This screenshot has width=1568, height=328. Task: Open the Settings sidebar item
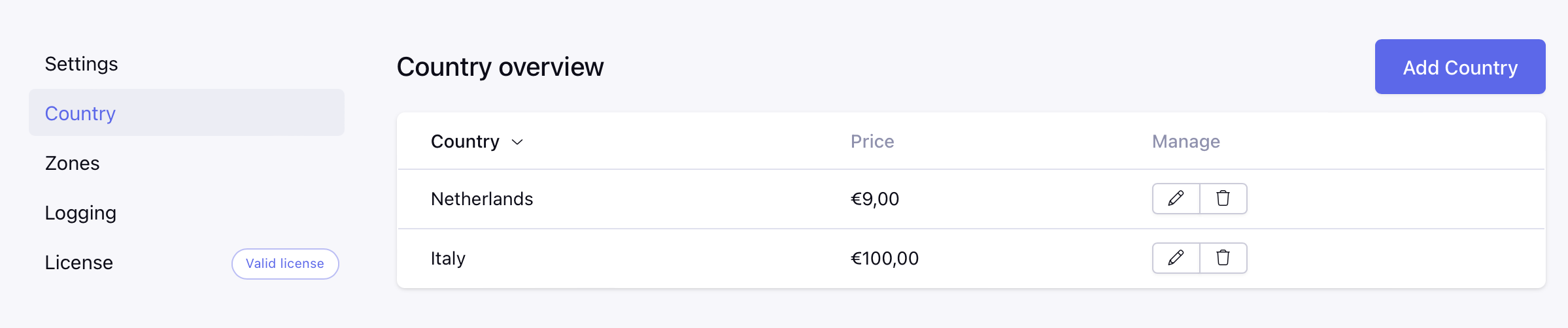(x=81, y=64)
